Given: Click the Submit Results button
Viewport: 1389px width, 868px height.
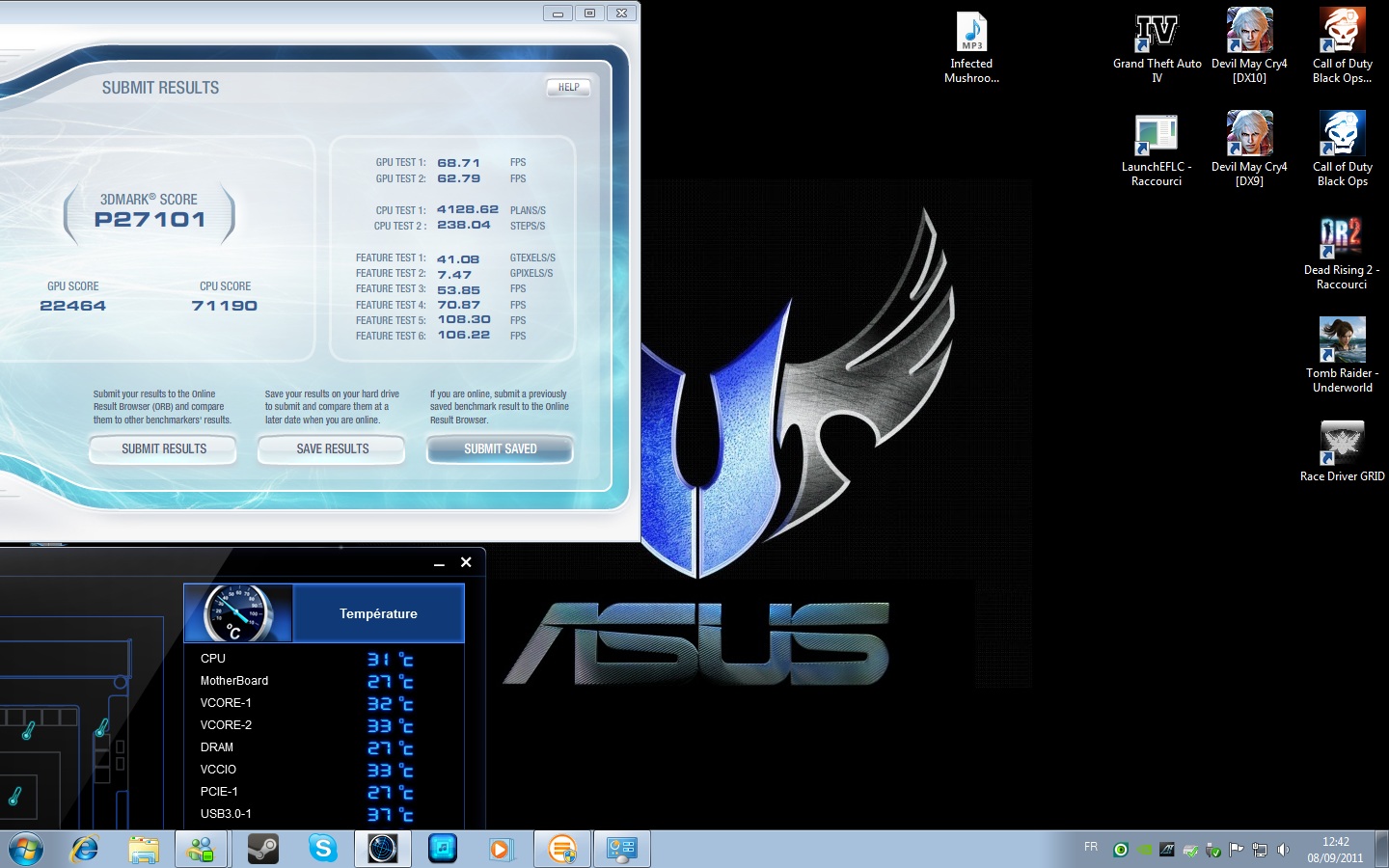Looking at the screenshot, I should (163, 449).
